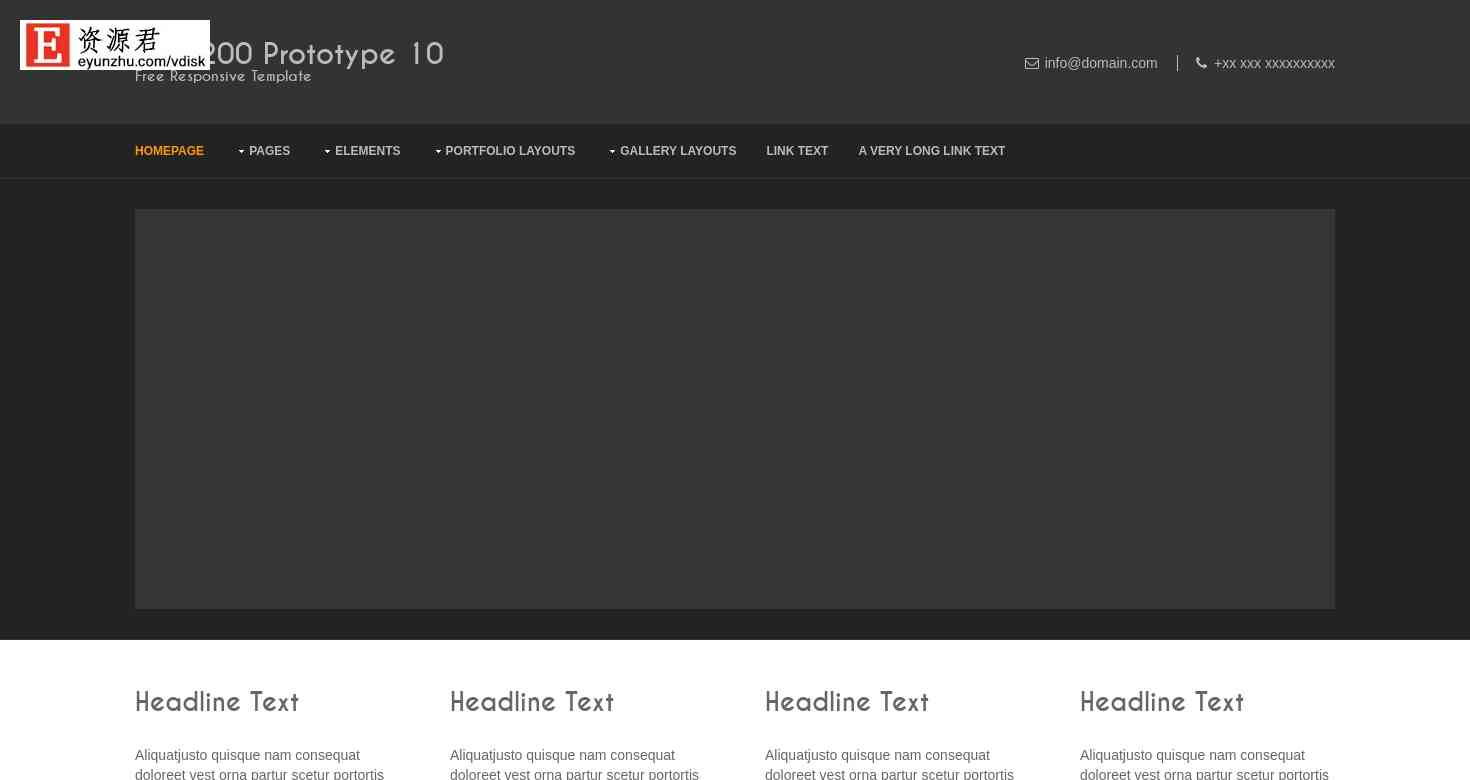Click the Prototype 10 site title
The image size is (1470, 780).
327,53
